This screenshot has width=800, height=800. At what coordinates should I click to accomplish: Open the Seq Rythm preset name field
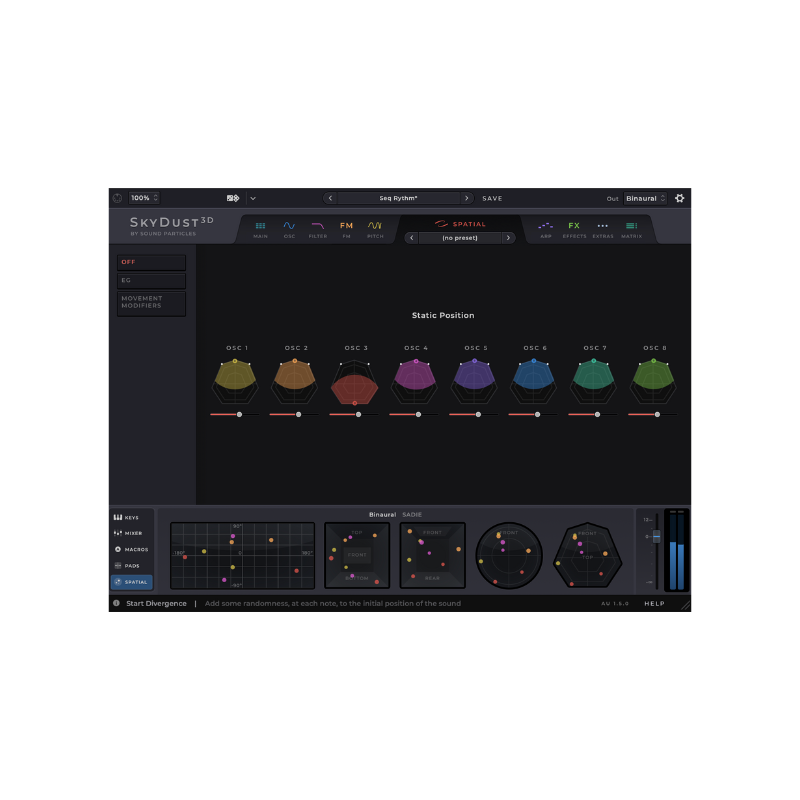coord(398,198)
